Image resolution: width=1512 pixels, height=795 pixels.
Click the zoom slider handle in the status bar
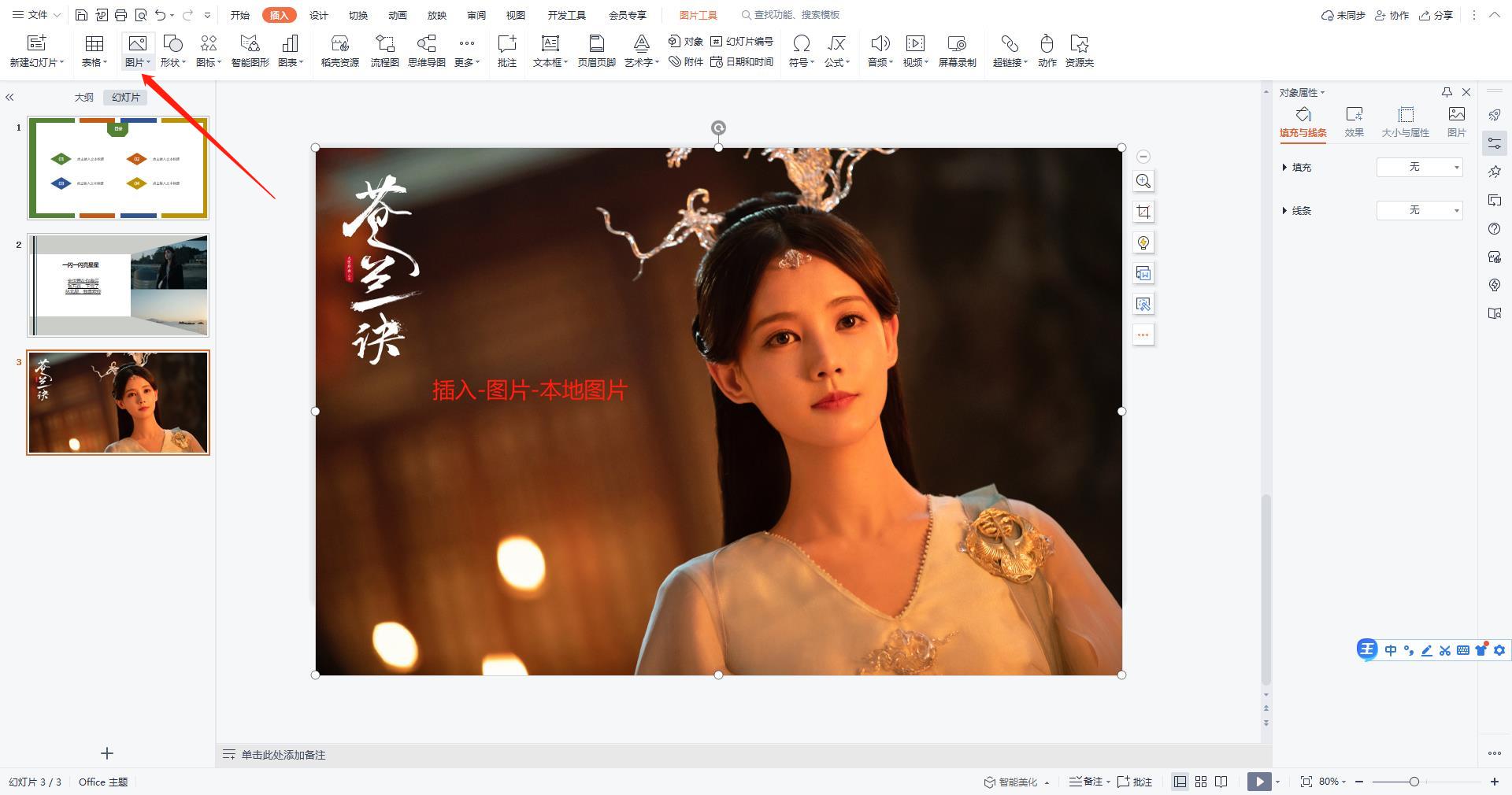1414,782
